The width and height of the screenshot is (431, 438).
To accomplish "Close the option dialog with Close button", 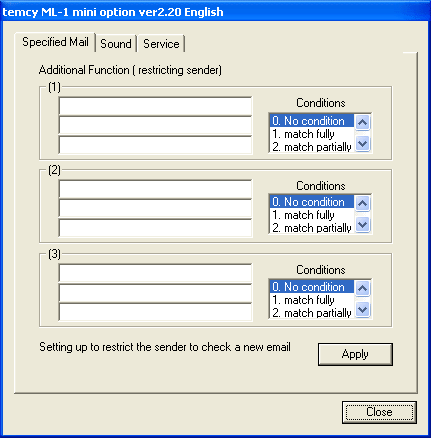I will point(379,412).
